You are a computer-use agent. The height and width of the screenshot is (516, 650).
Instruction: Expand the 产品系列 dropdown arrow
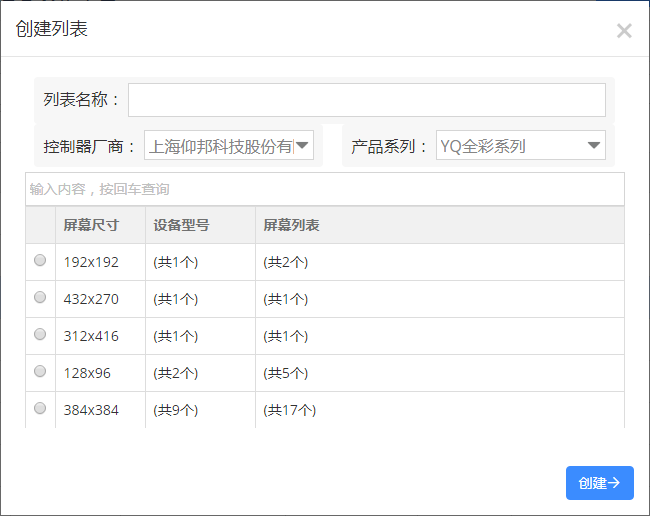[x=594, y=145]
